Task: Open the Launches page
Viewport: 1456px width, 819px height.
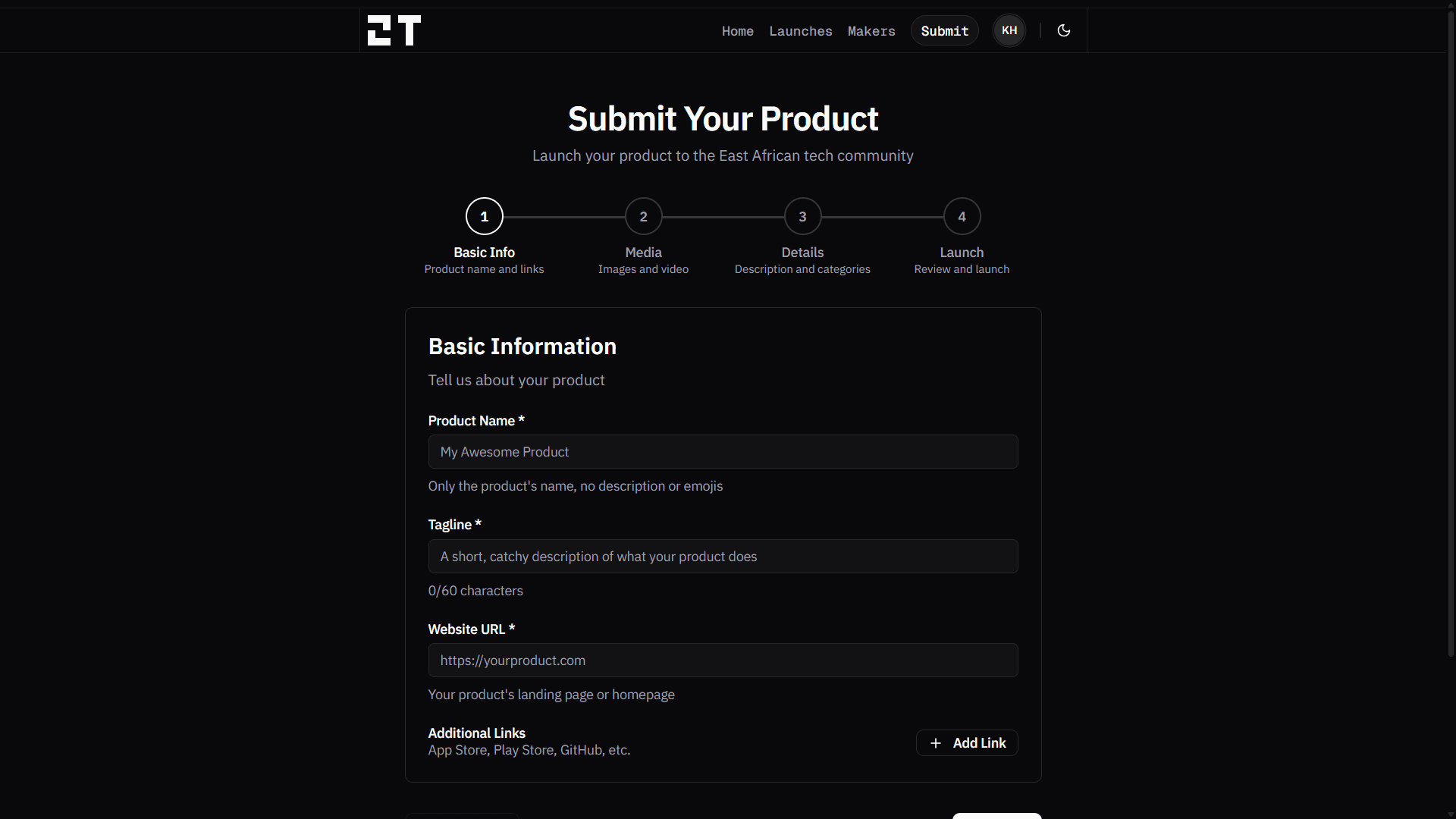Action: point(801,31)
